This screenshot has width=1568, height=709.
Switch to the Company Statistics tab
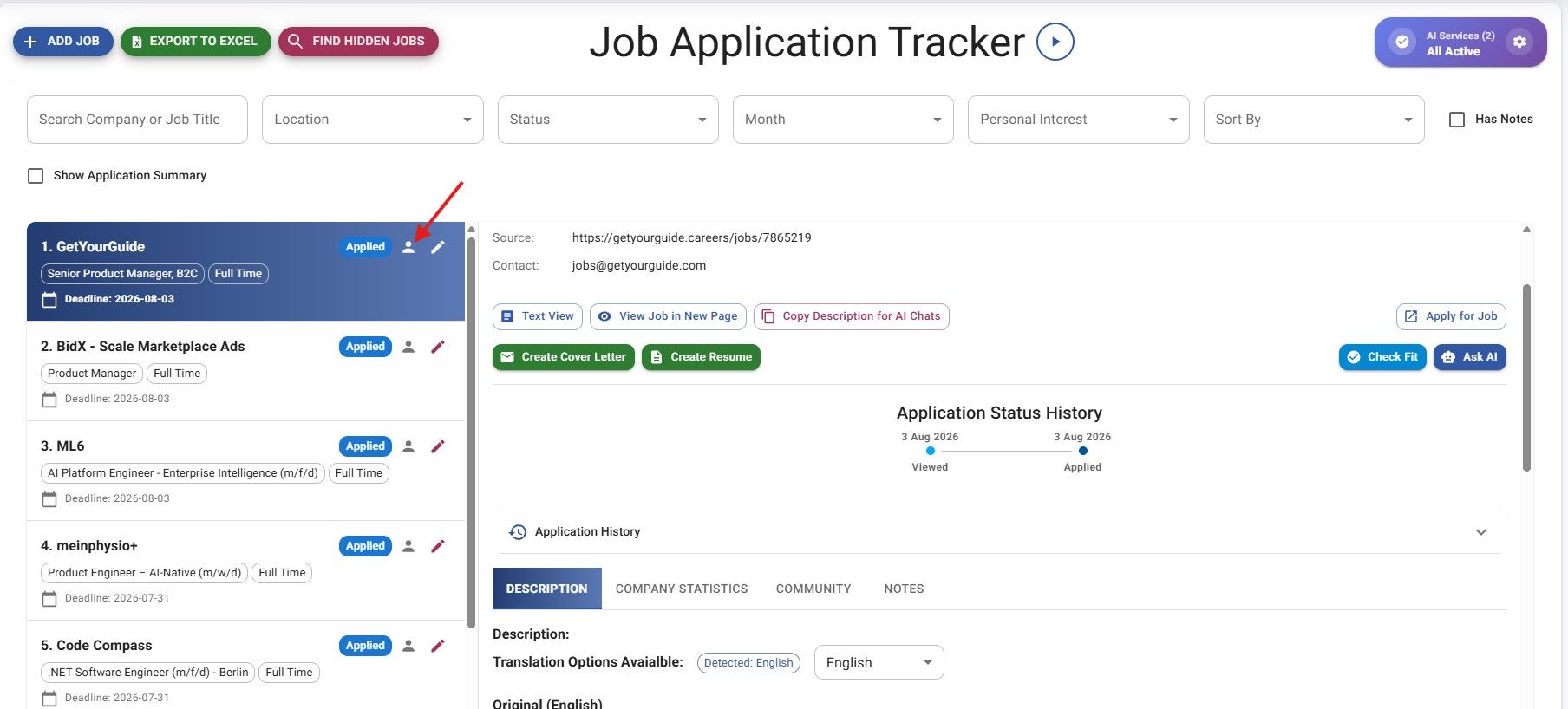point(682,589)
